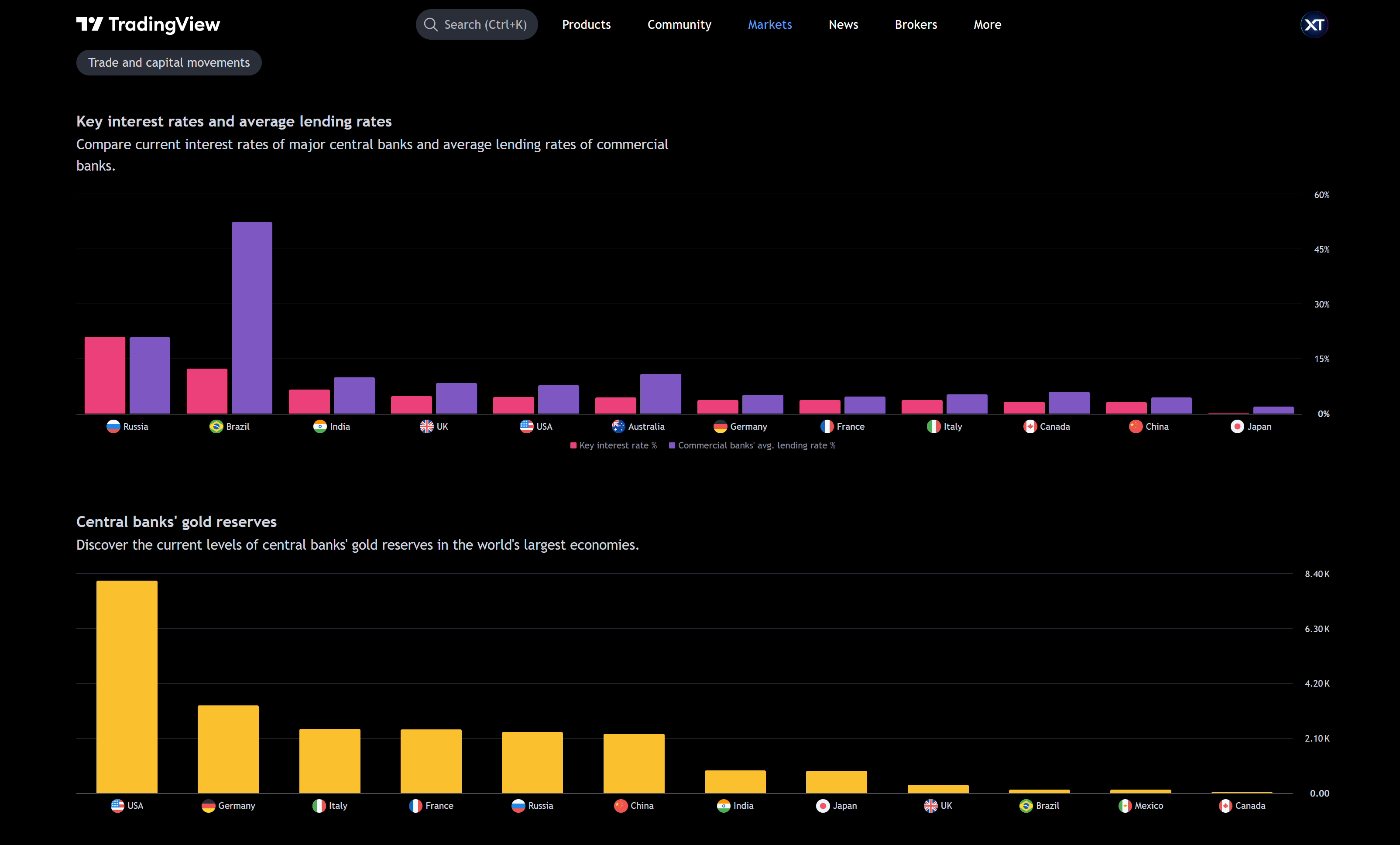
Task: Open the Community menu
Action: [x=679, y=24]
